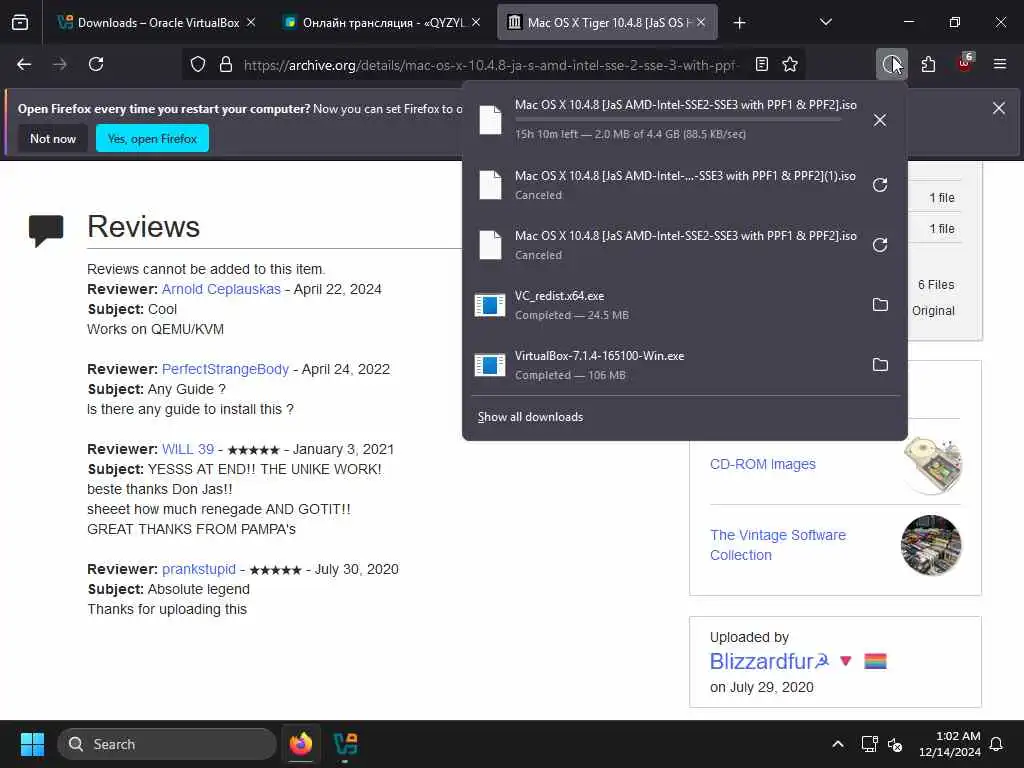Viewport: 1024px width, 768px height.
Task: Open the Firefox View button
Action: 20,23
